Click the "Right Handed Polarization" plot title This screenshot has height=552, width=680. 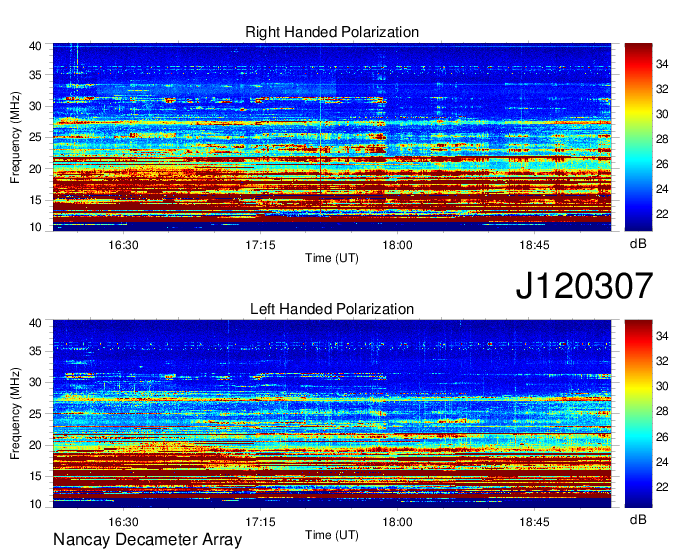coord(332,32)
